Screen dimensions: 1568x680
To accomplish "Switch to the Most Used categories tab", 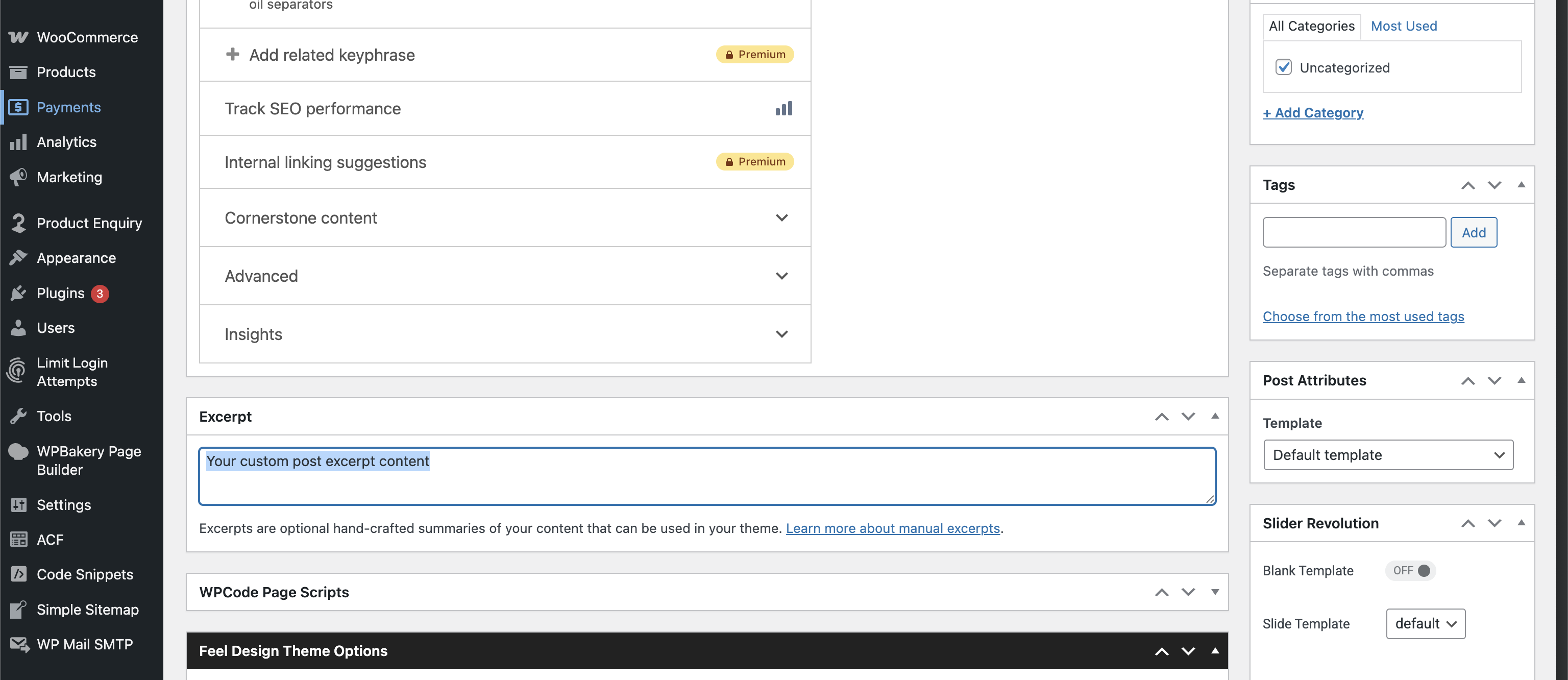I will click(1403, 26).
